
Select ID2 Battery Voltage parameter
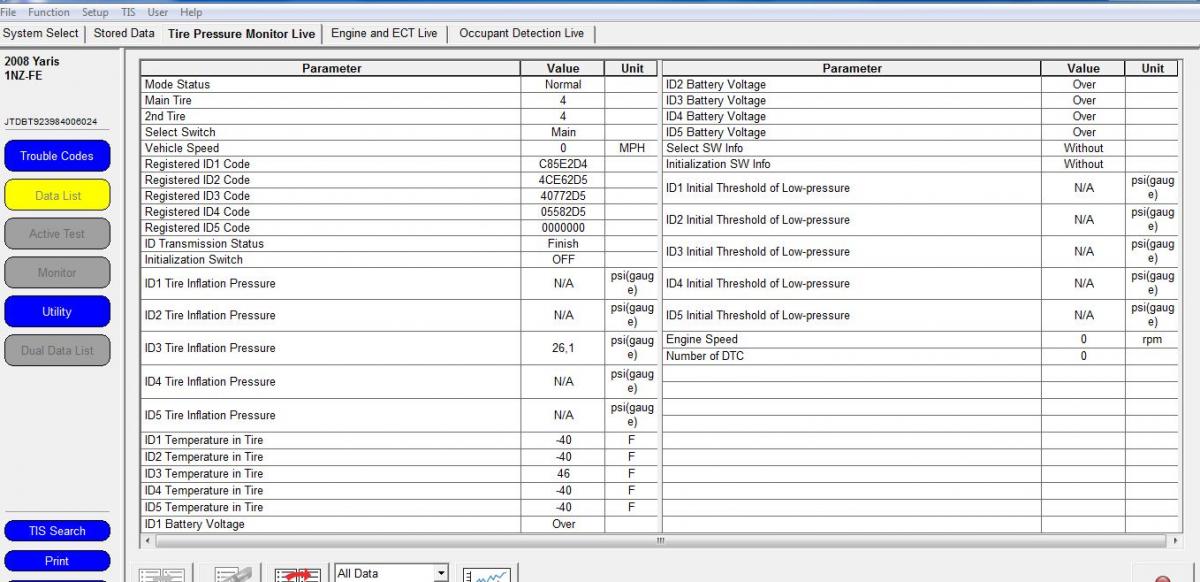point(851,85)
